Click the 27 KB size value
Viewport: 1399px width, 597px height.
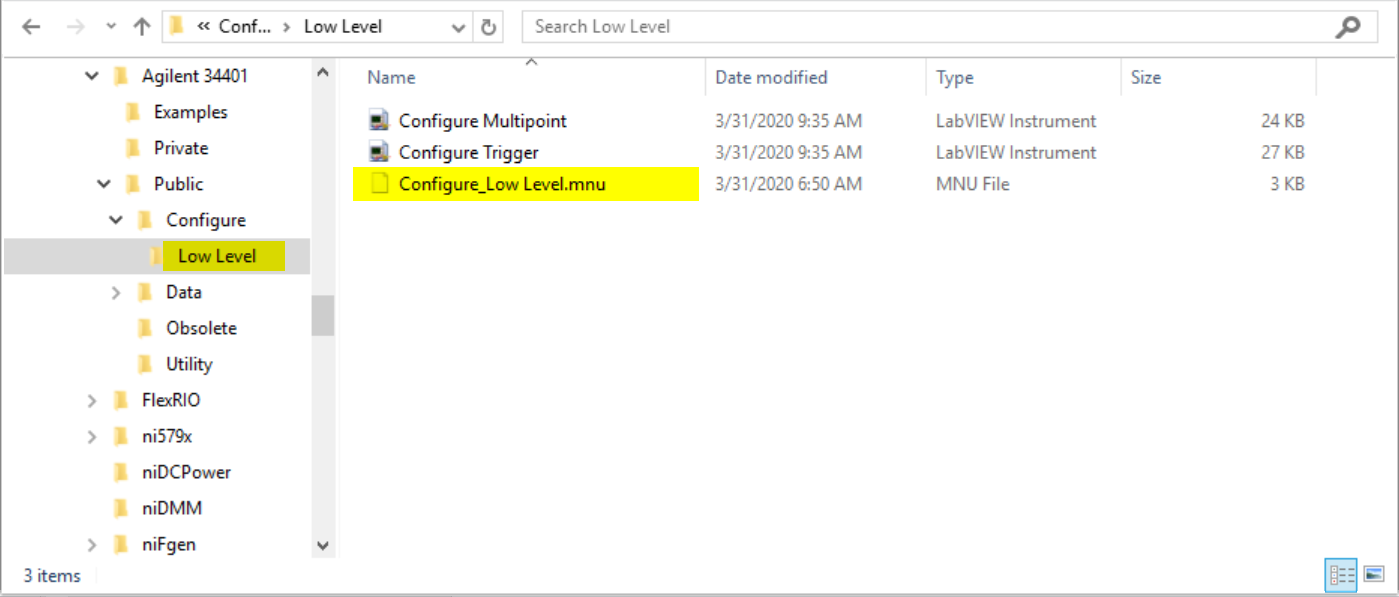click(1283, 153)
